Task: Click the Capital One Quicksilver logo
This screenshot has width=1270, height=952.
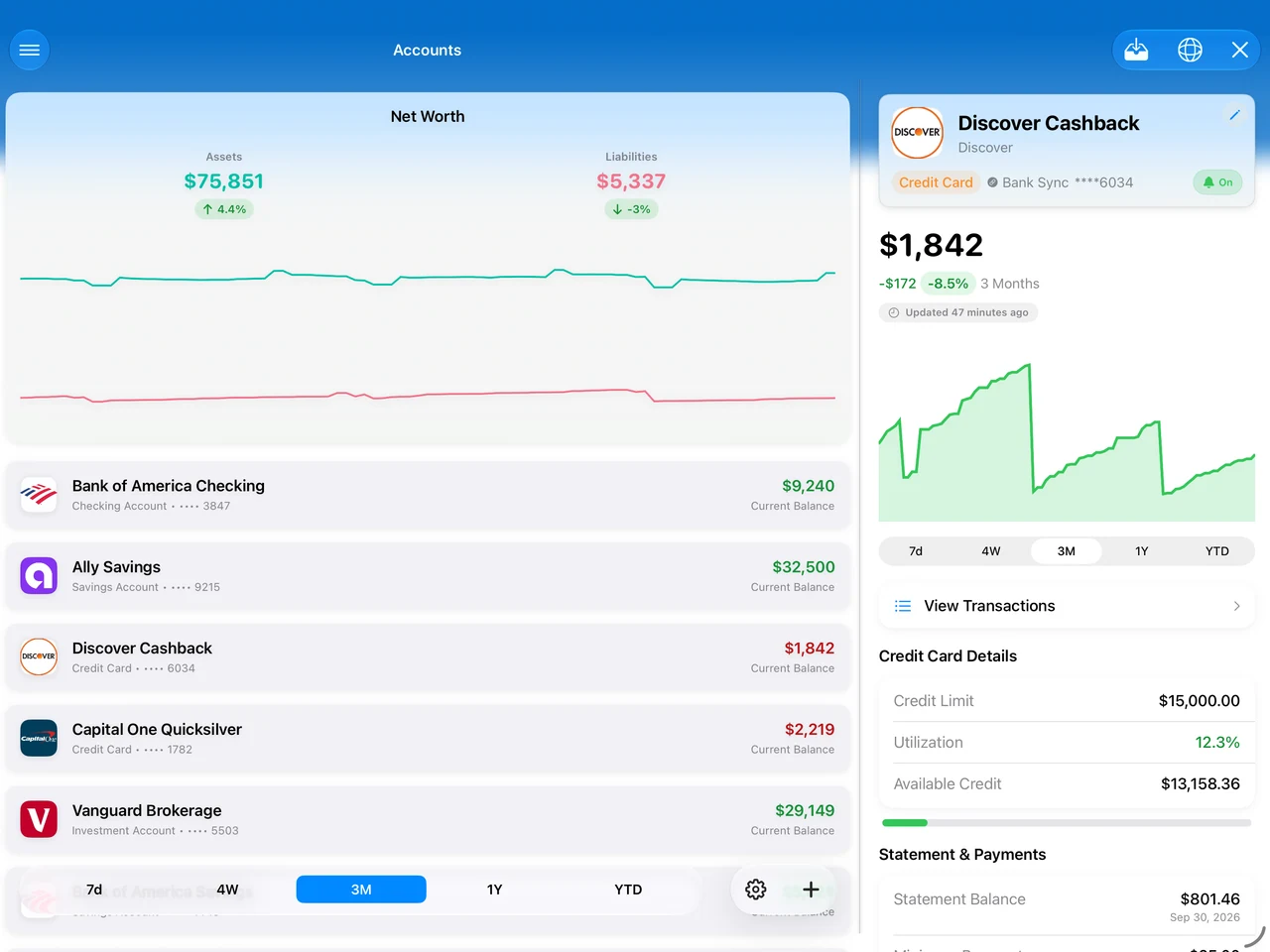Action: point(39,738)
